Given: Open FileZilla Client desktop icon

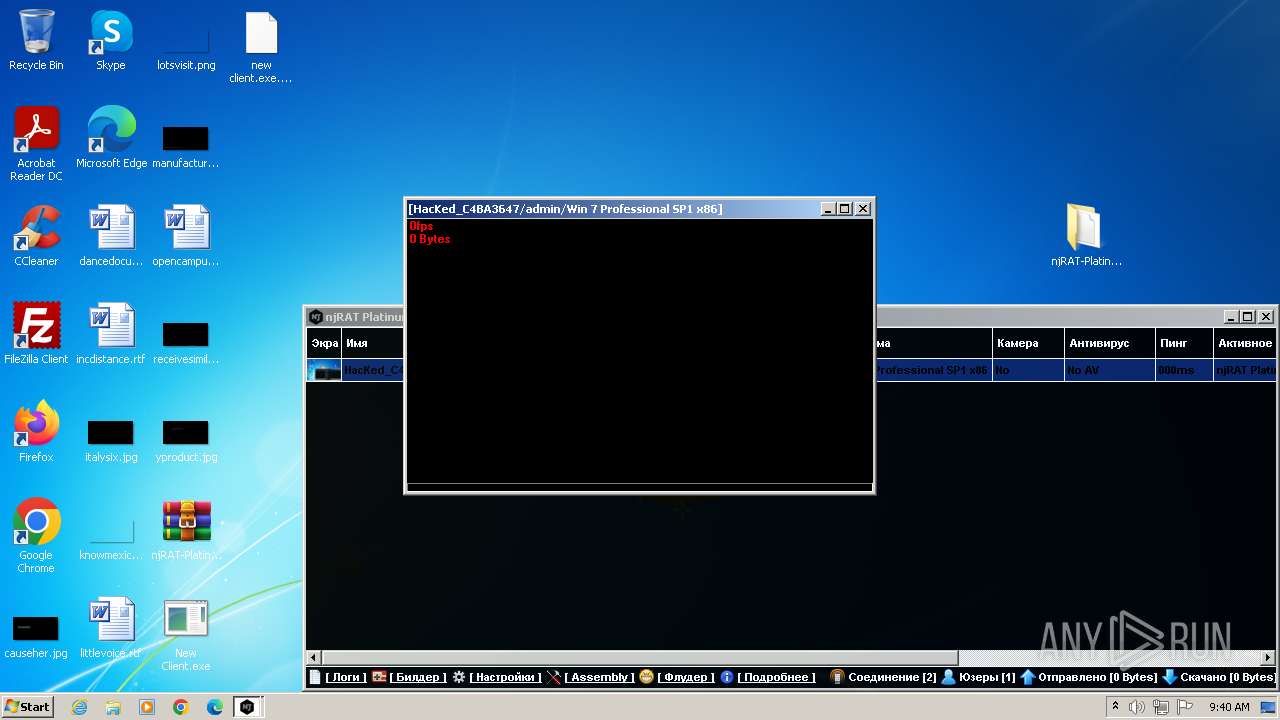Looking at the screenshot, I should point(36,334).
